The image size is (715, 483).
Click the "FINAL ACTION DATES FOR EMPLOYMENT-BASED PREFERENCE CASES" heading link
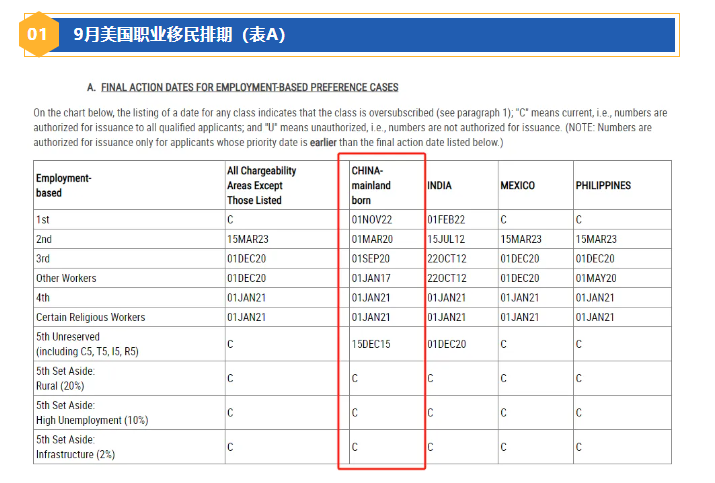coord(249,87)
